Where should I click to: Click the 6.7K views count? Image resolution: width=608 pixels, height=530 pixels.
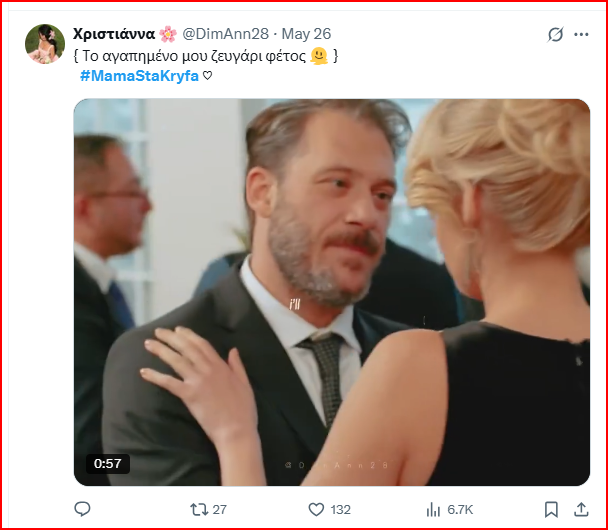tap(459, 509)
